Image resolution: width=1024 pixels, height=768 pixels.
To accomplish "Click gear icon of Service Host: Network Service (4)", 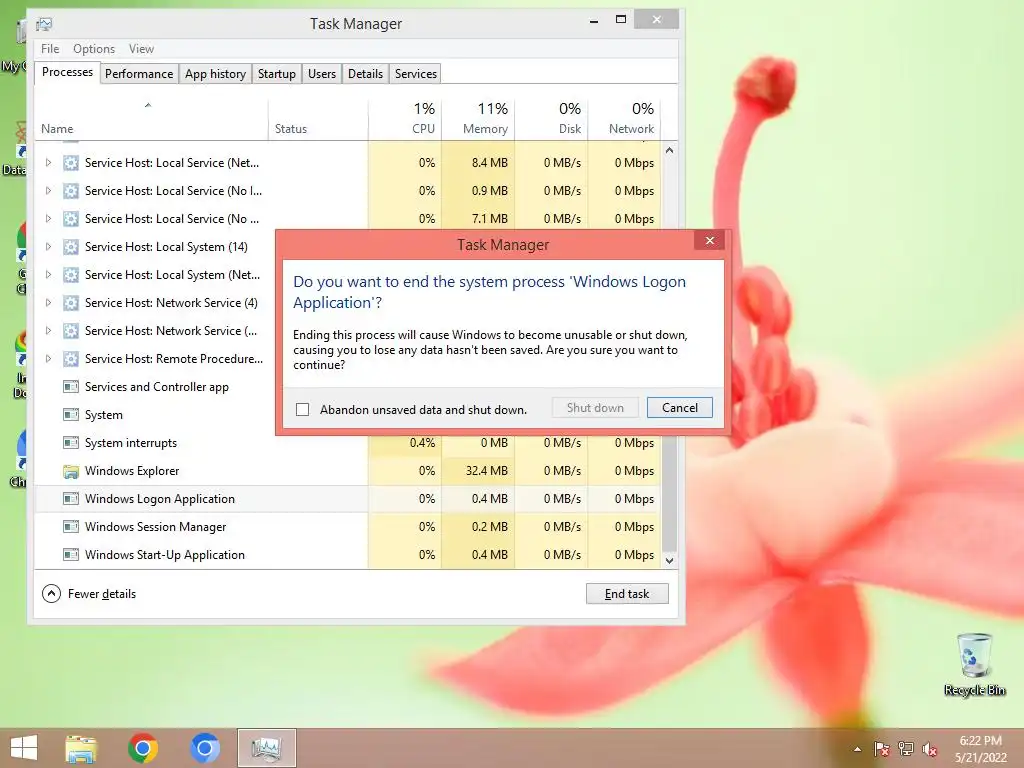I will pyautogui.click(x=71, y=303).
